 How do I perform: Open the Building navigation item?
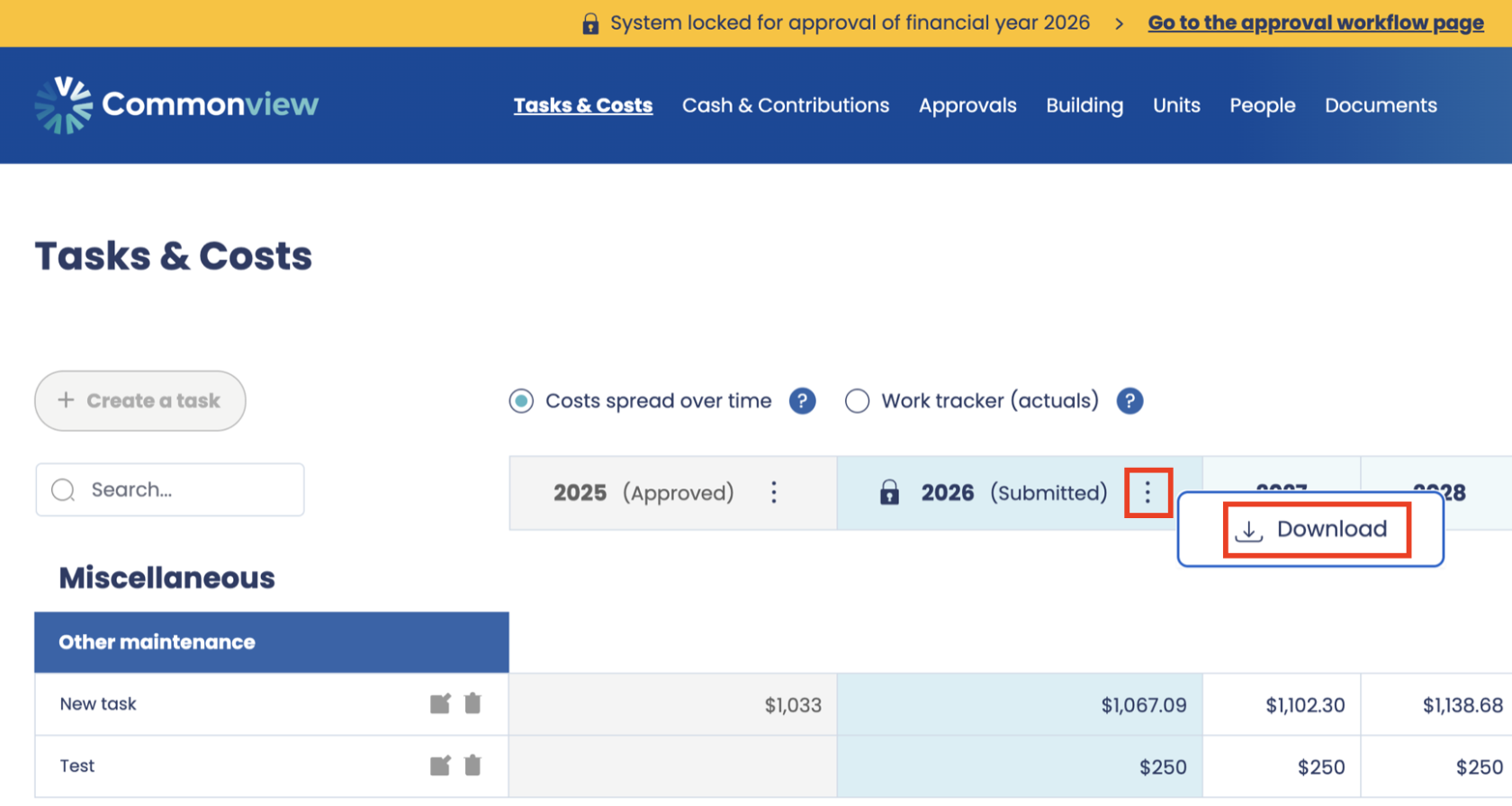tap(1084, 105)
